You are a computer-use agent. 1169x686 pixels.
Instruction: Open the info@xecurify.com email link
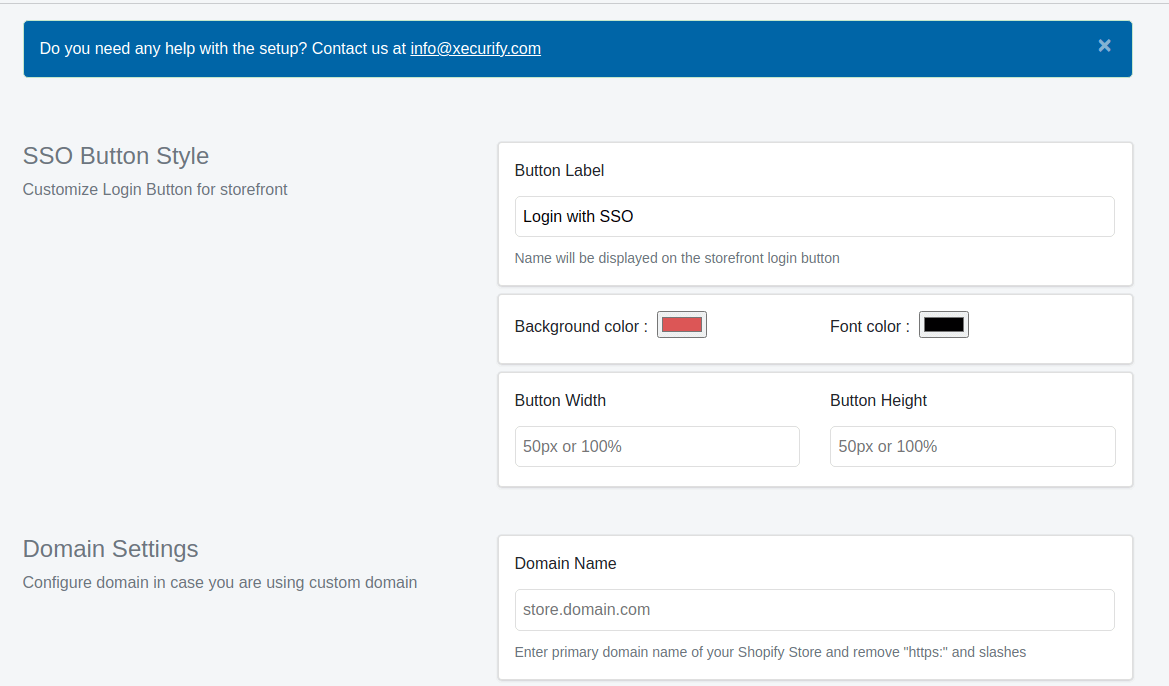click(475, 48)
